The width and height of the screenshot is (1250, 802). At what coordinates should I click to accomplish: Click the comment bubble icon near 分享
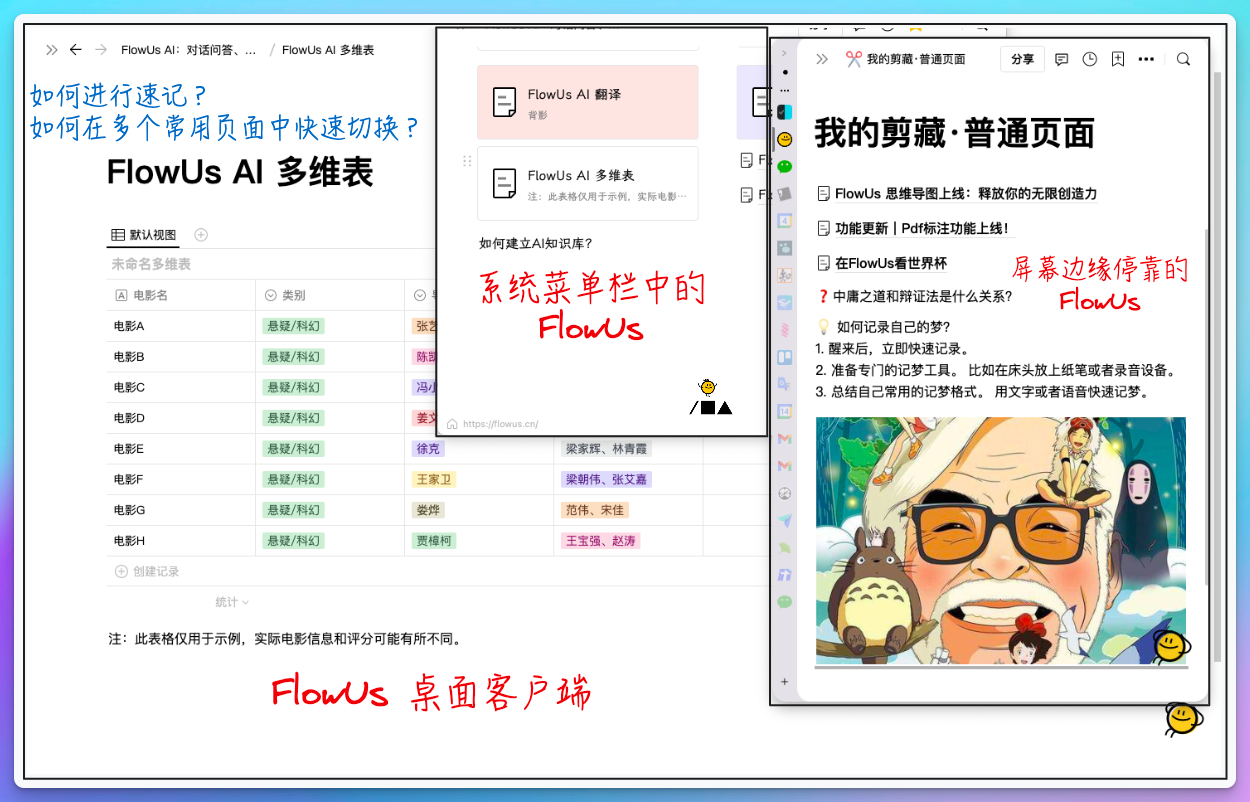pyautogui.click(x=1060, y=59)
